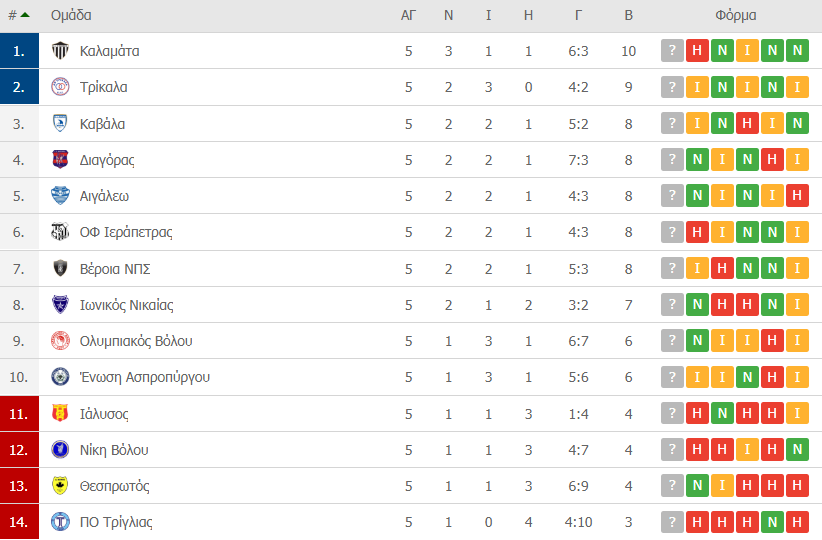Sort by the Γ goals column header
822x540 pixels.
tap(579, 15)
